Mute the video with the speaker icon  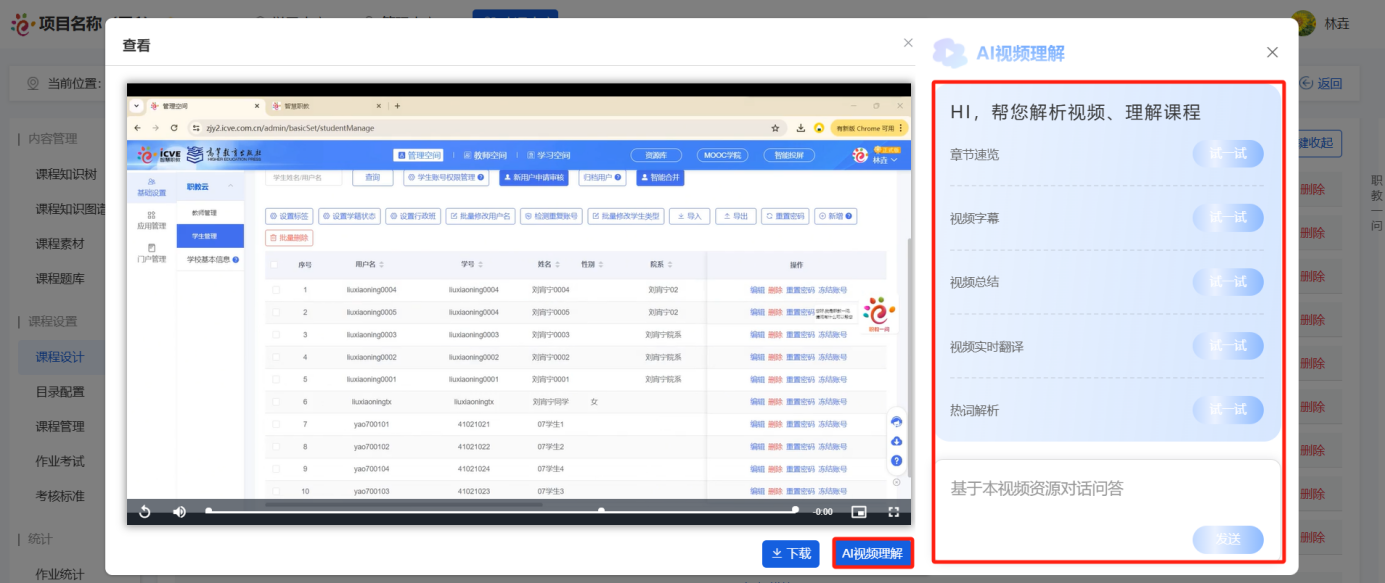tap(179, 512)
